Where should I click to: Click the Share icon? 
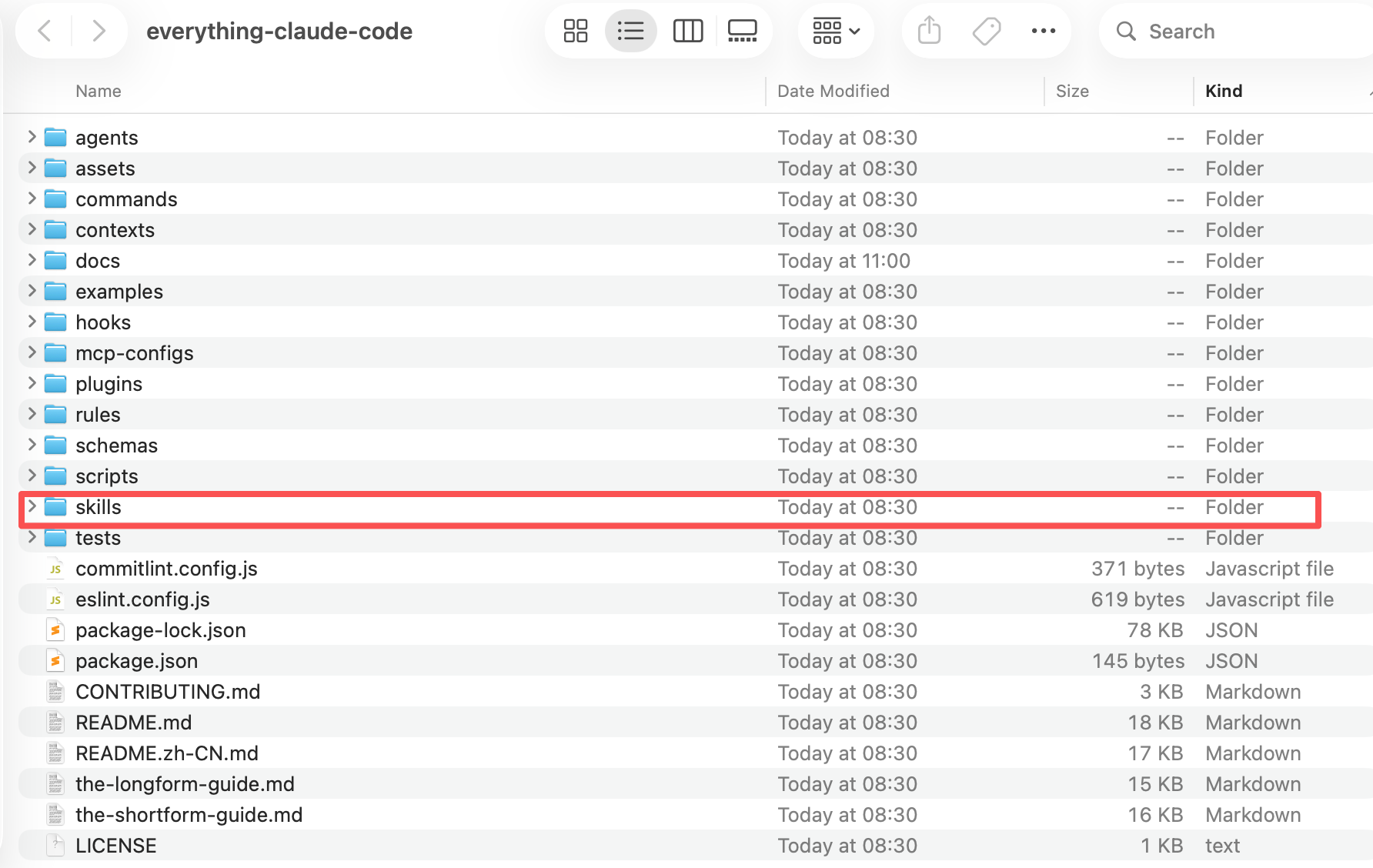pyautogui.click(x=929, y=31)
